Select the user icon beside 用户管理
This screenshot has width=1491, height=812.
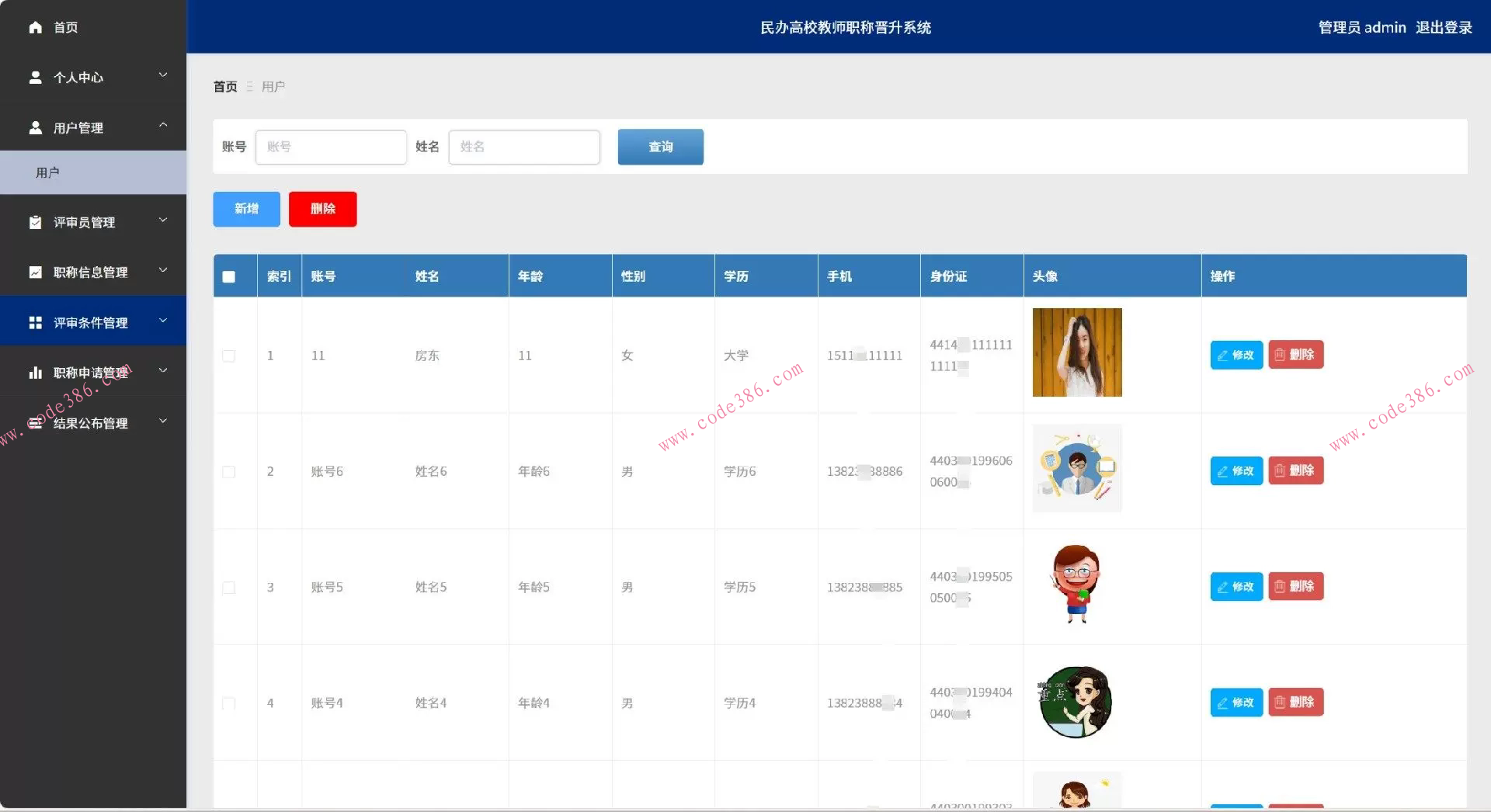(36, 127)
